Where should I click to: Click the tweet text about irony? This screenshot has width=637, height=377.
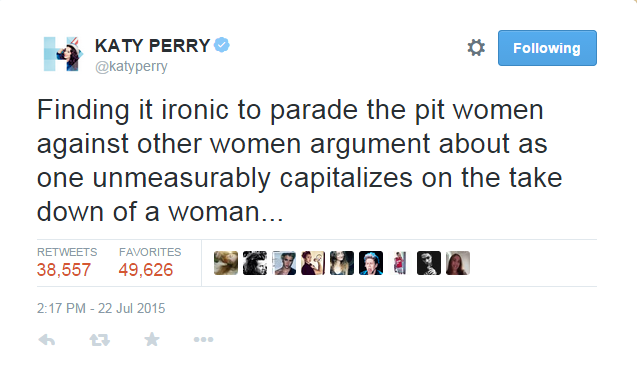point(300,161)
